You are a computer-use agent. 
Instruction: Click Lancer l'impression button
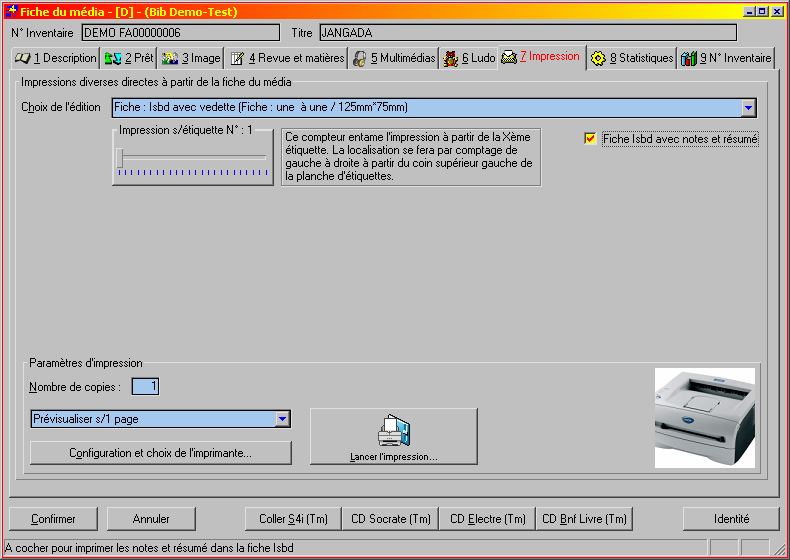coord(393,437)
